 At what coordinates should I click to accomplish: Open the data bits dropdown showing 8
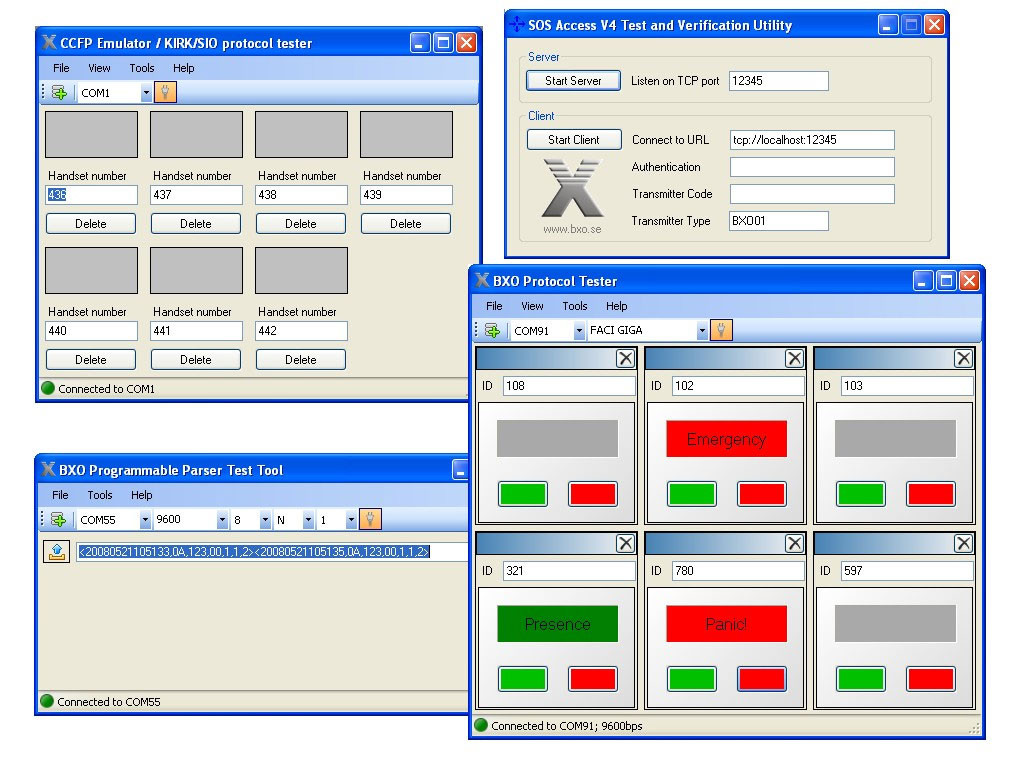264,520
